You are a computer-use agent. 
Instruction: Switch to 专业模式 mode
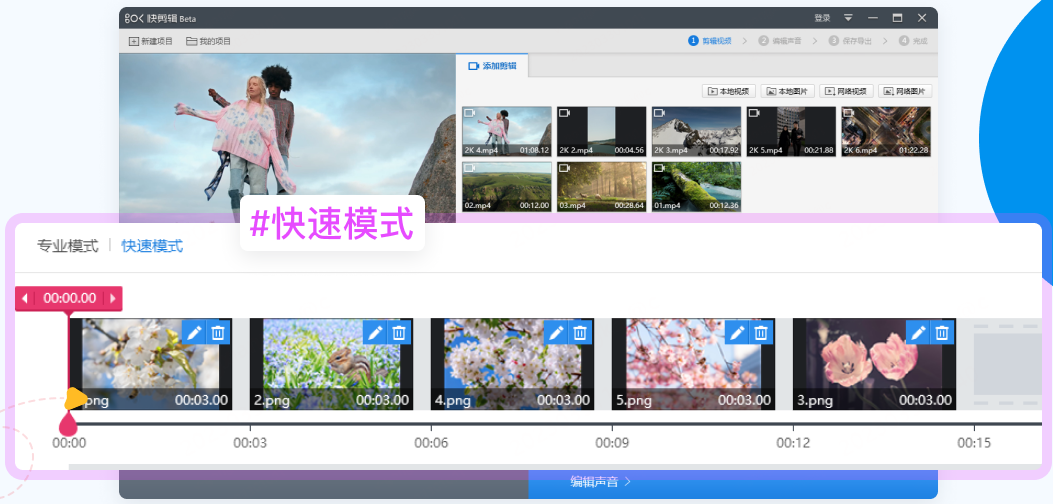point(68,246)
